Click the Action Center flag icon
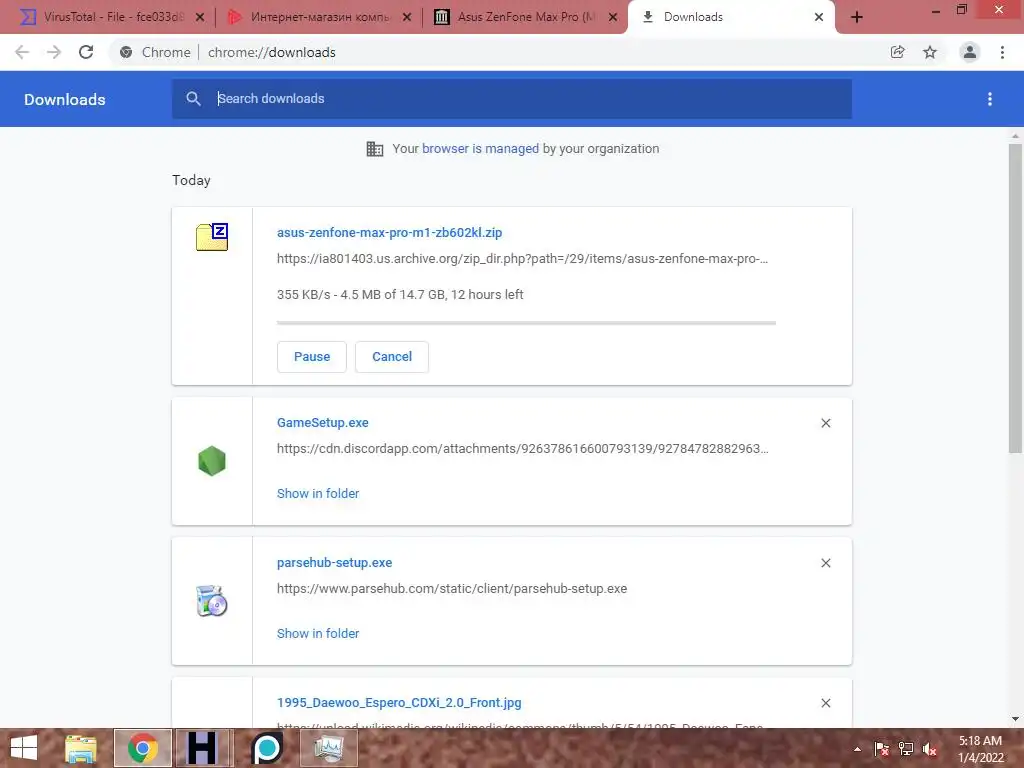The height and width of the screenshot is (768, 1024). [881, 749]
